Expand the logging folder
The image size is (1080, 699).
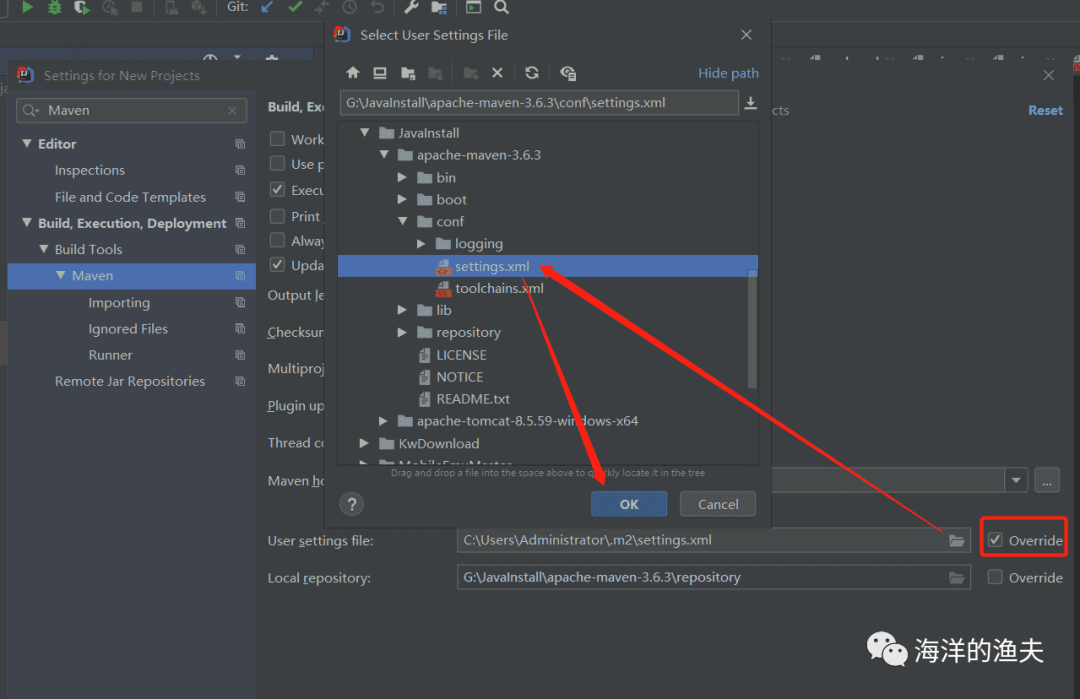coord(422,243)
